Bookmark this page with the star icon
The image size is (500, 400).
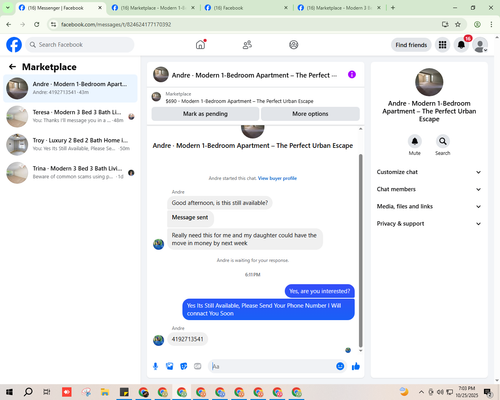coord(458,24)
